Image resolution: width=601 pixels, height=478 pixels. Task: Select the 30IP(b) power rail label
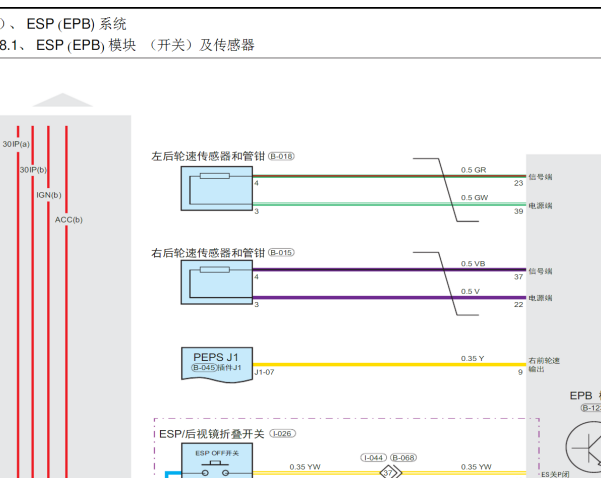[x=33, y=170]
